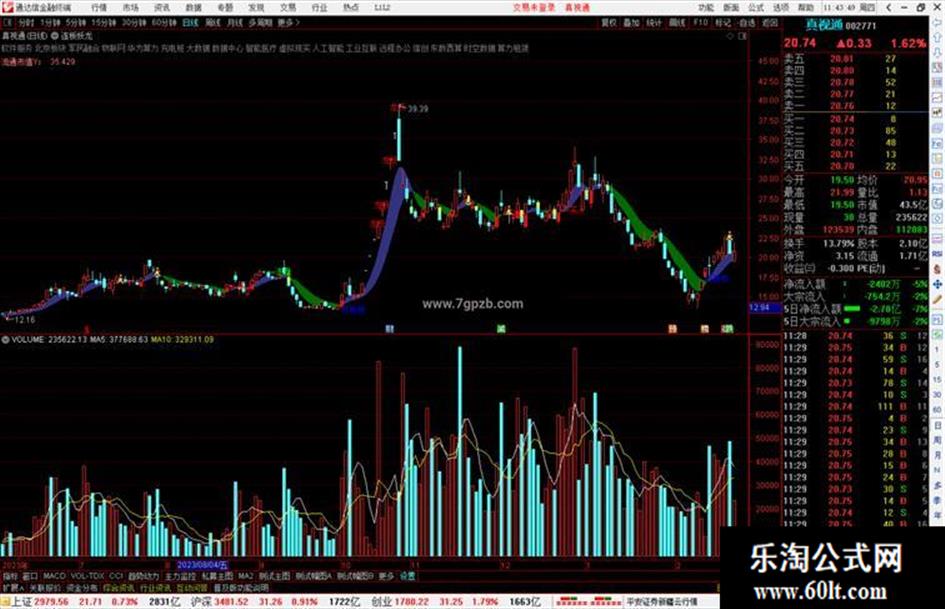Click the 买一 bid price row
This screenshot has width=945, height=609.
pos(855,119)
